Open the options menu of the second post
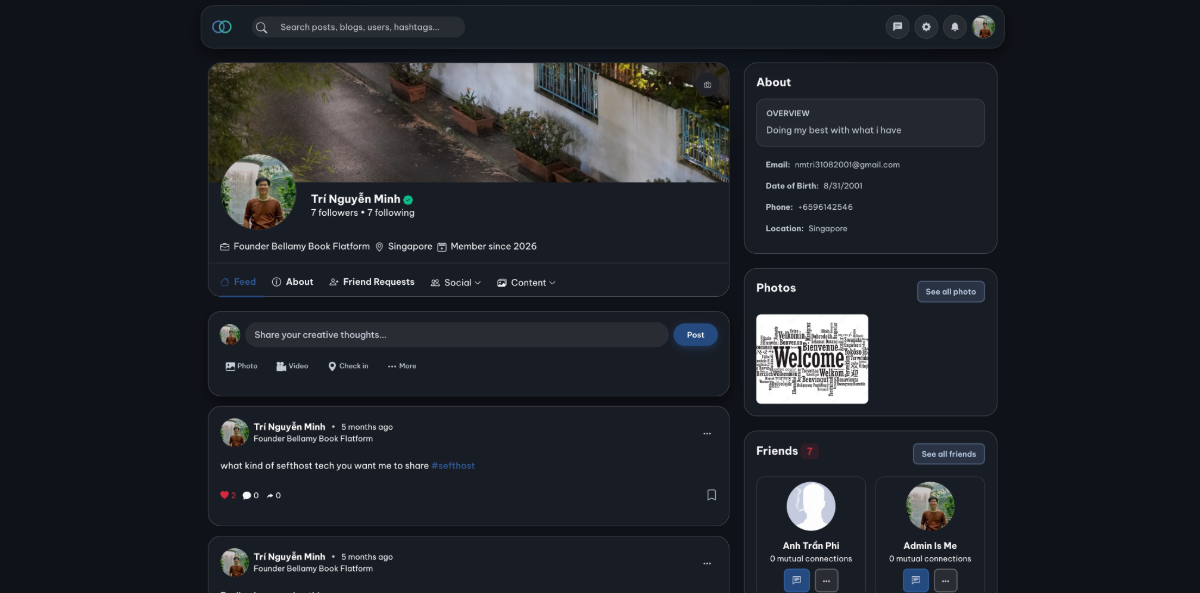Screen dimensions: 1200x593 707,563
